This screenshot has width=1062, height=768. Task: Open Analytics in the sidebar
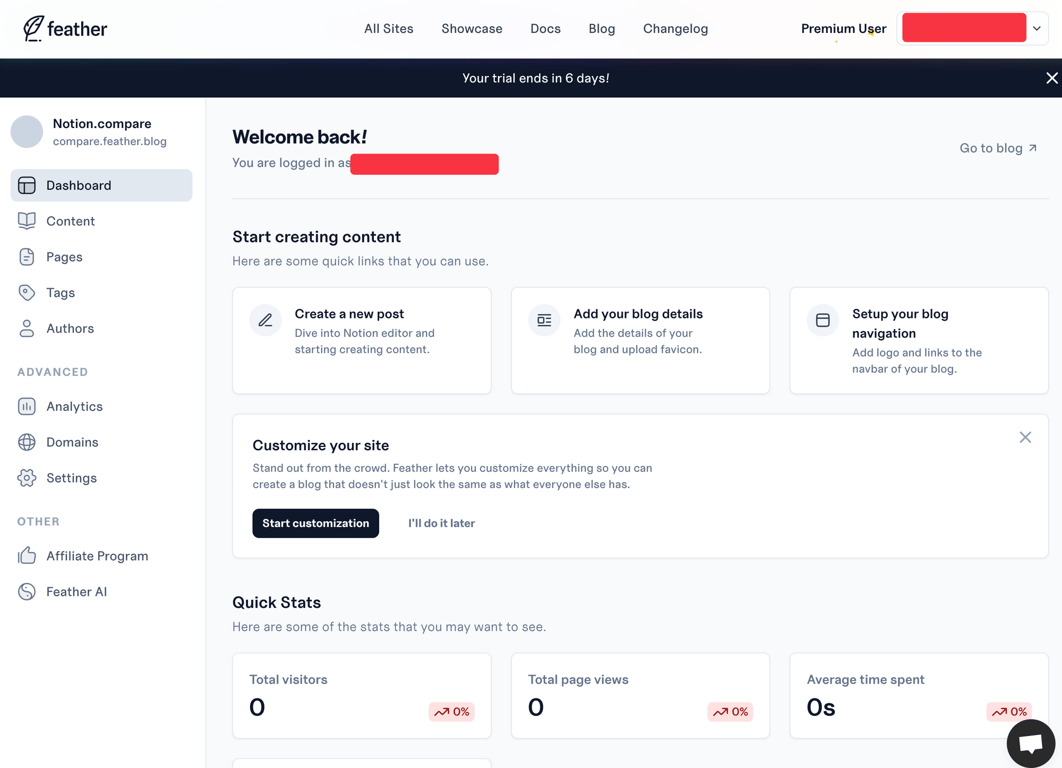coord(102,406)
